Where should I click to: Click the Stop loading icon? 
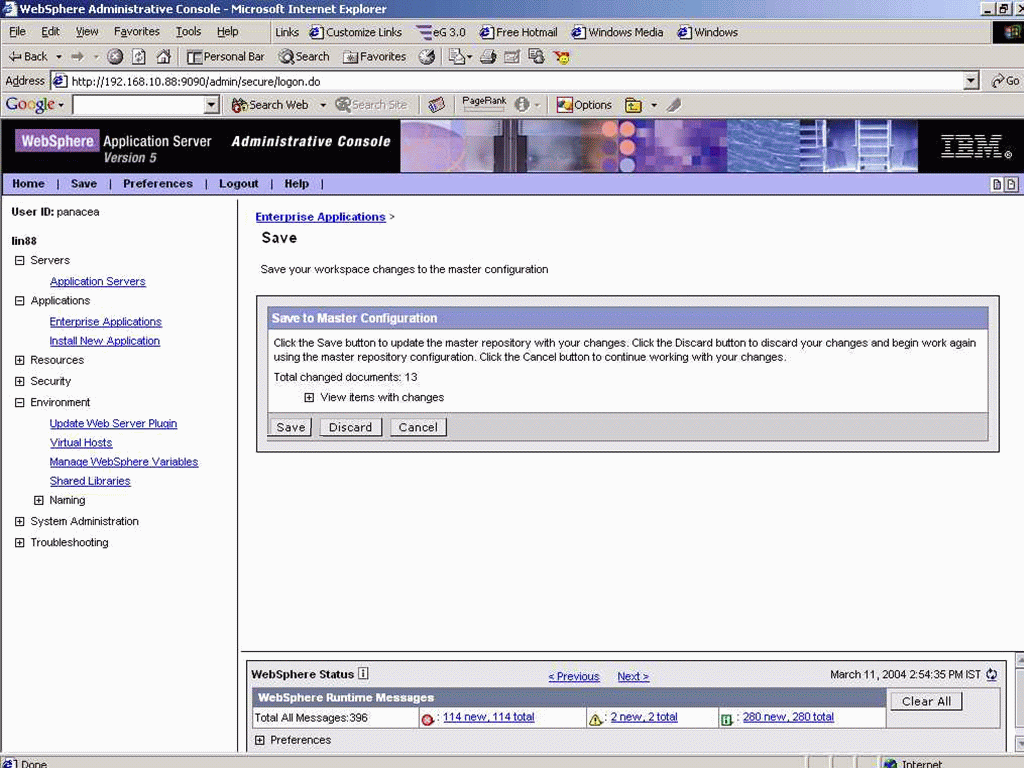click(115, 57)
